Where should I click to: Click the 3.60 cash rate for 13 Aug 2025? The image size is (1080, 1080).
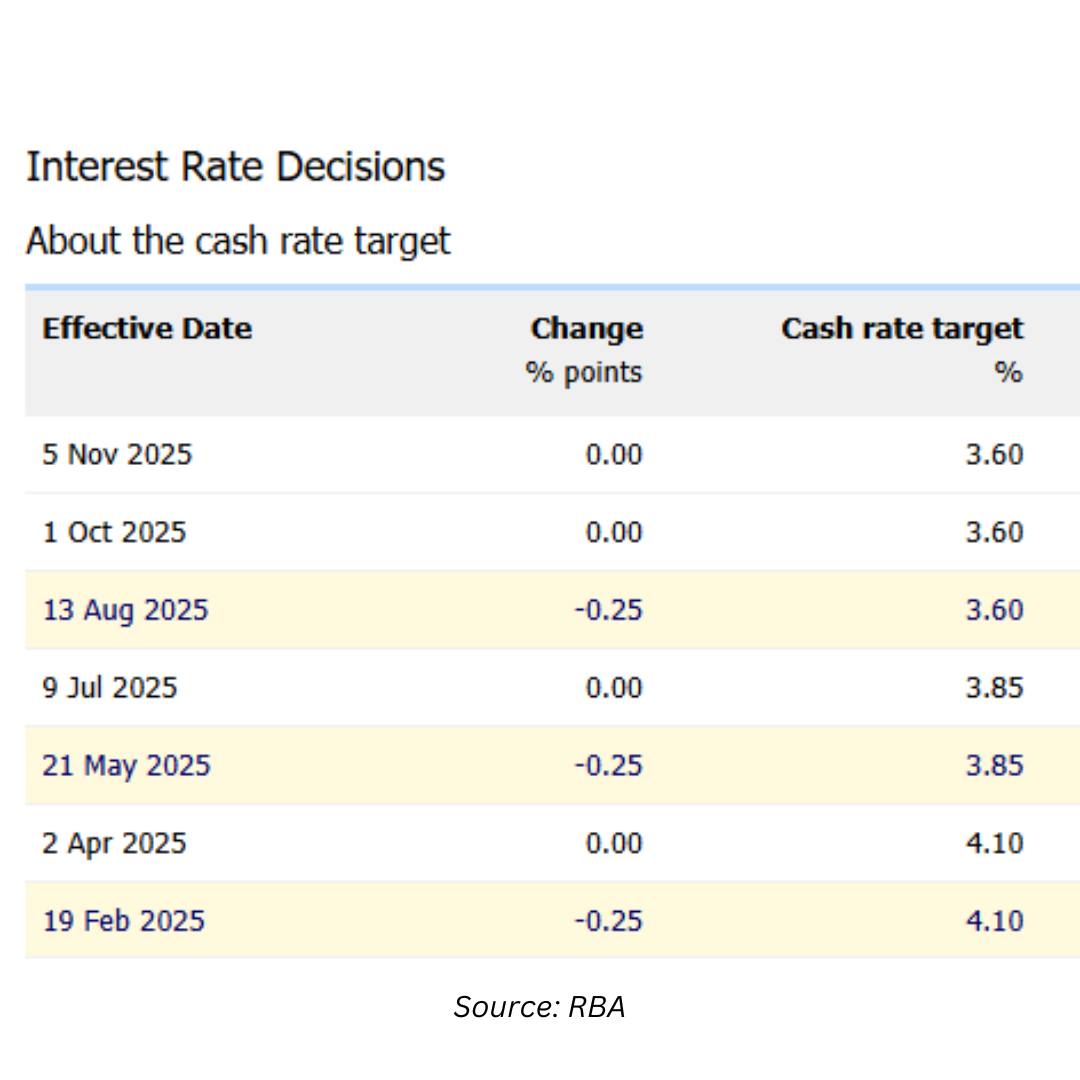(995, 610)
